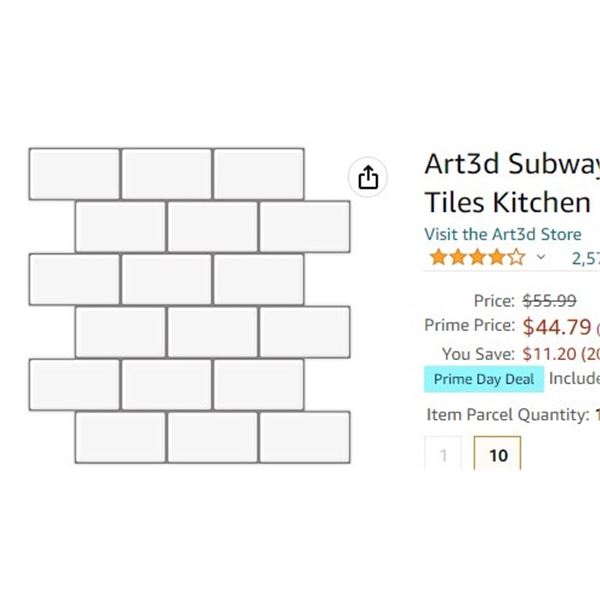Expand the star rating breakdown chevron
The width and height of the screenshot is (600, 600).
(541, 257)
